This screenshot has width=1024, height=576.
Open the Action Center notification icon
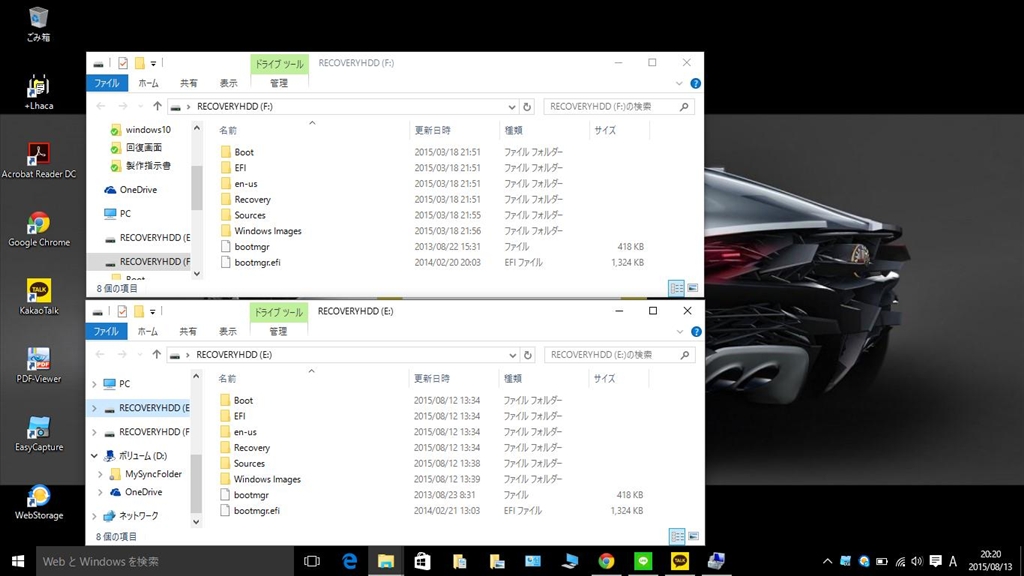(x=935, y=561)
